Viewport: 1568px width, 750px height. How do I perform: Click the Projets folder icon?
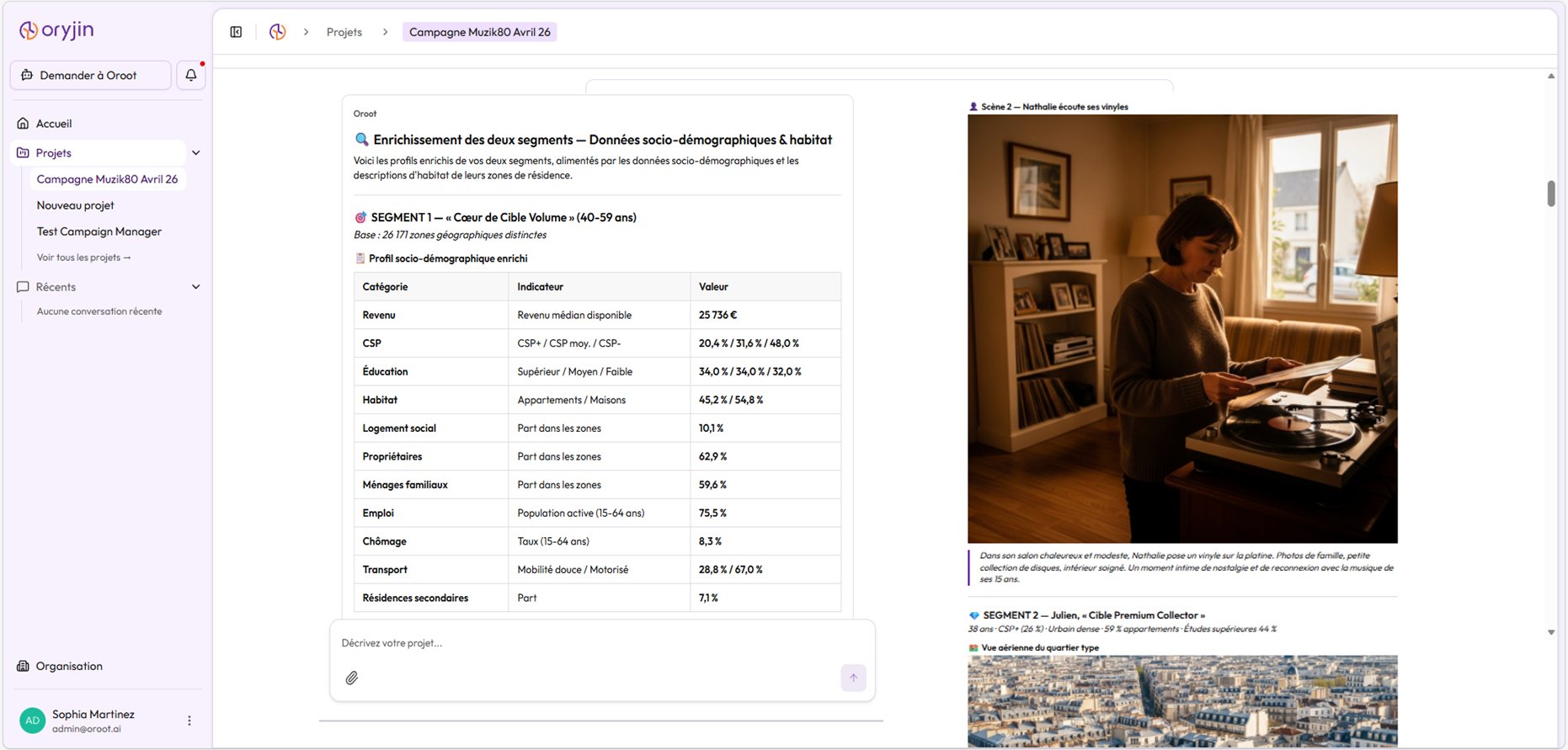pyautogui.click(x=23, y=152)
